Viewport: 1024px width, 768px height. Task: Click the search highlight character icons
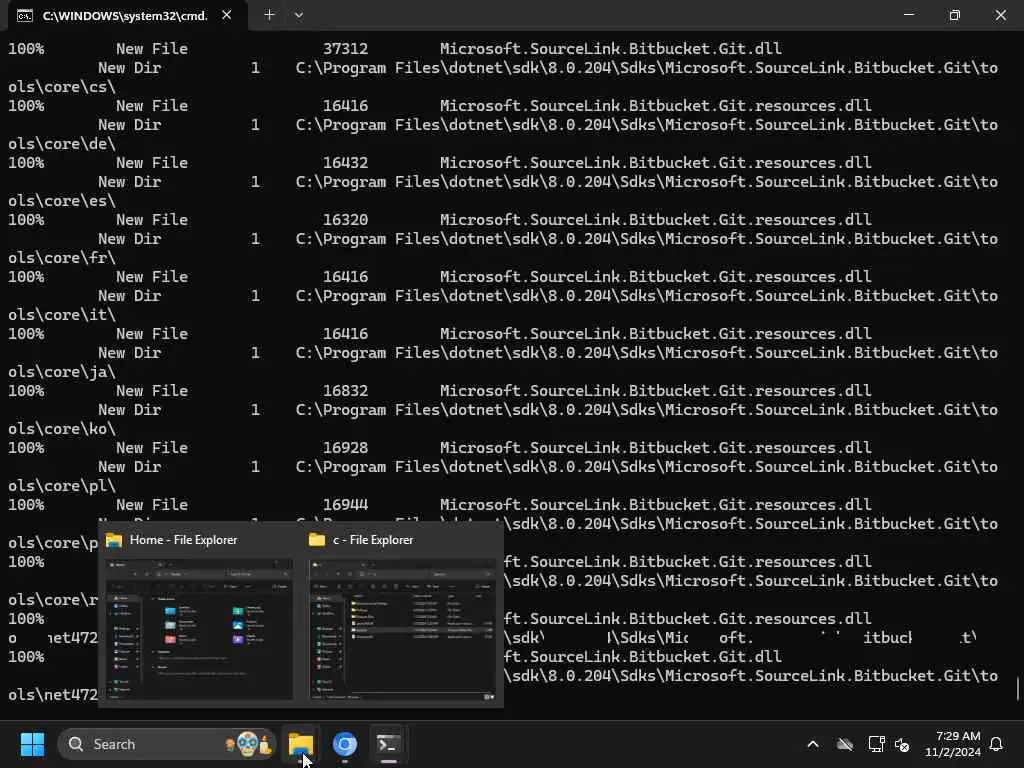click(x=248, y=744)
